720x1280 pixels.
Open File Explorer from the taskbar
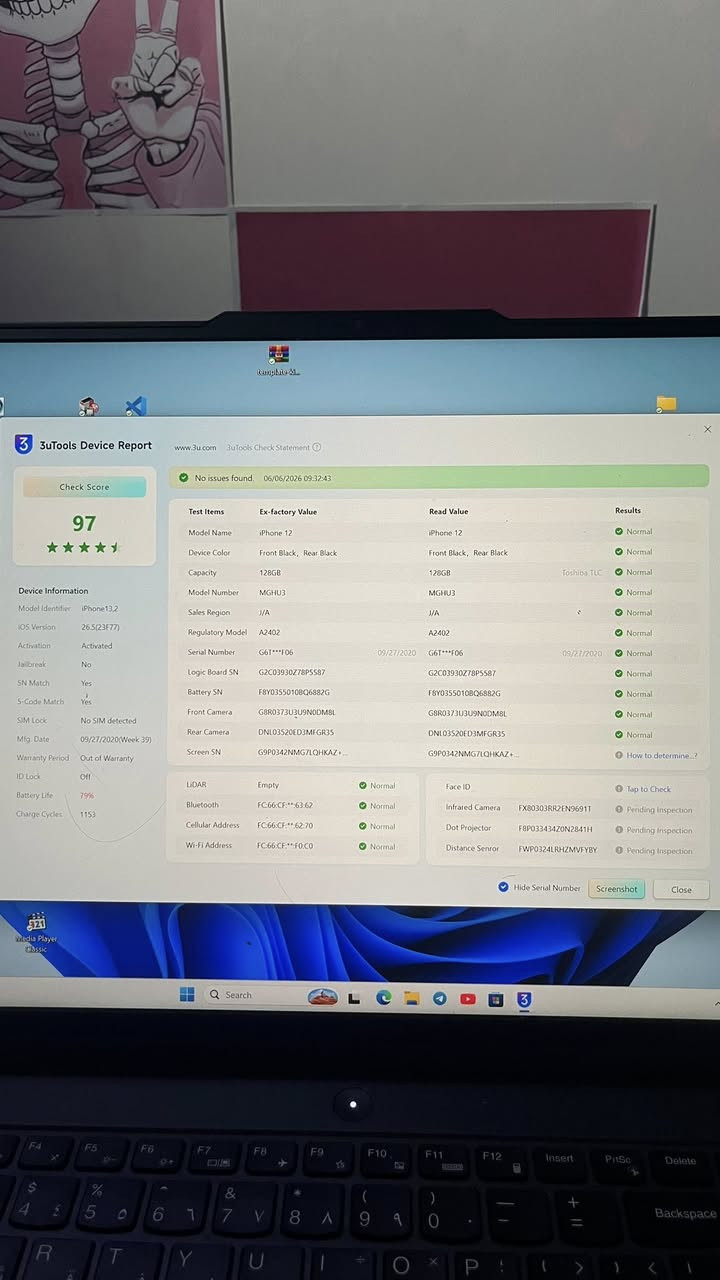point(411,998)
